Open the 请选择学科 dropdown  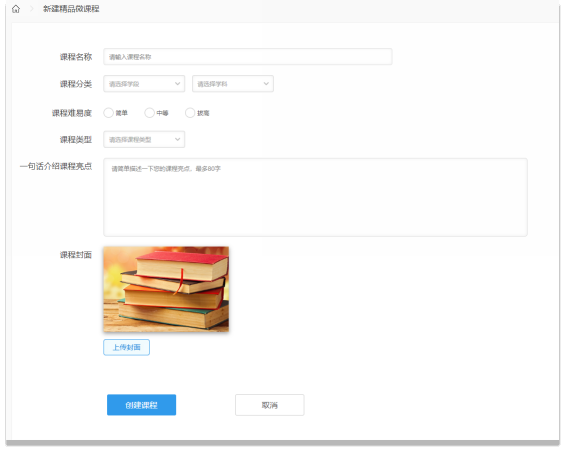coord(233,84)
